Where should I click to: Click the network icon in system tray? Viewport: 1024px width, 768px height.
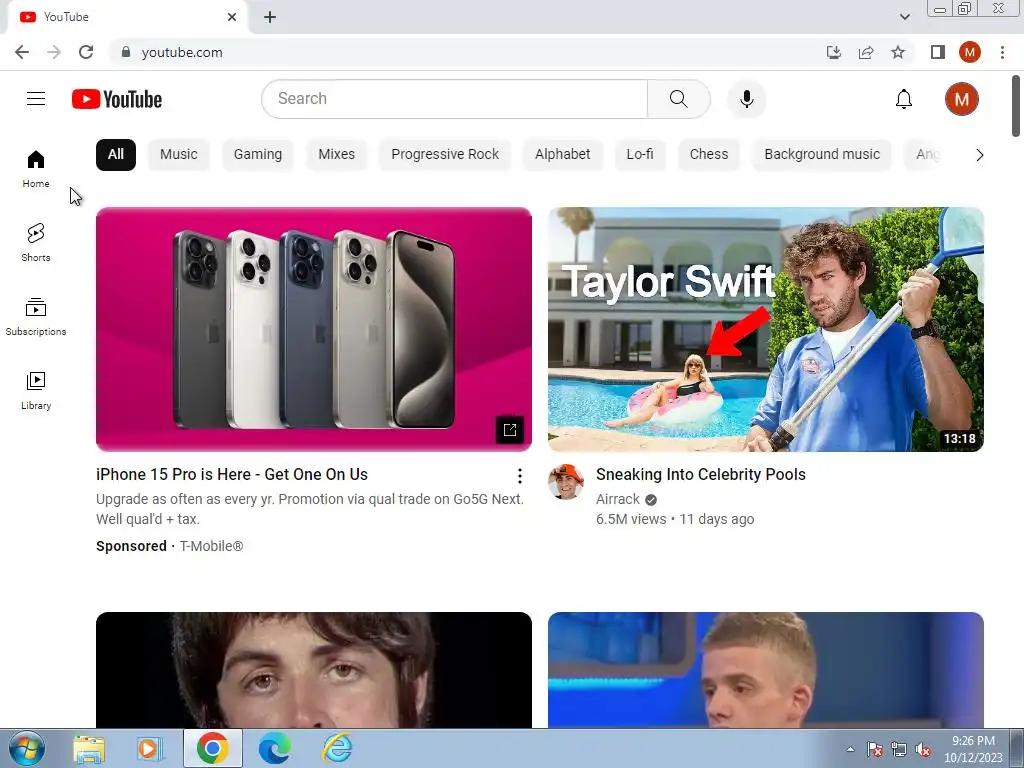(x=899, y=750)
